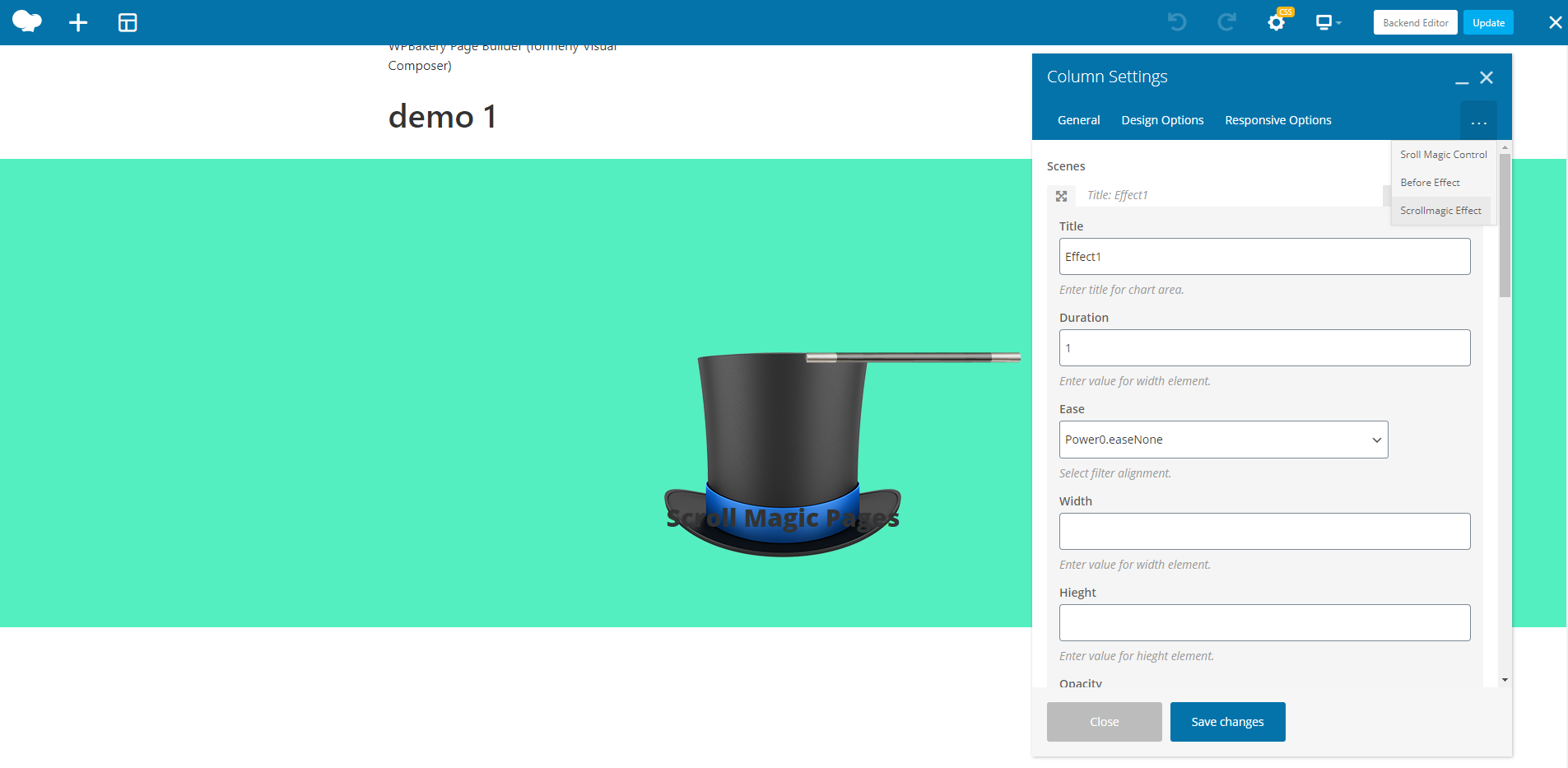This screenshot has width=1568, height=768.
Task: Click into the Duration input field
Action: coord(1264,348)
